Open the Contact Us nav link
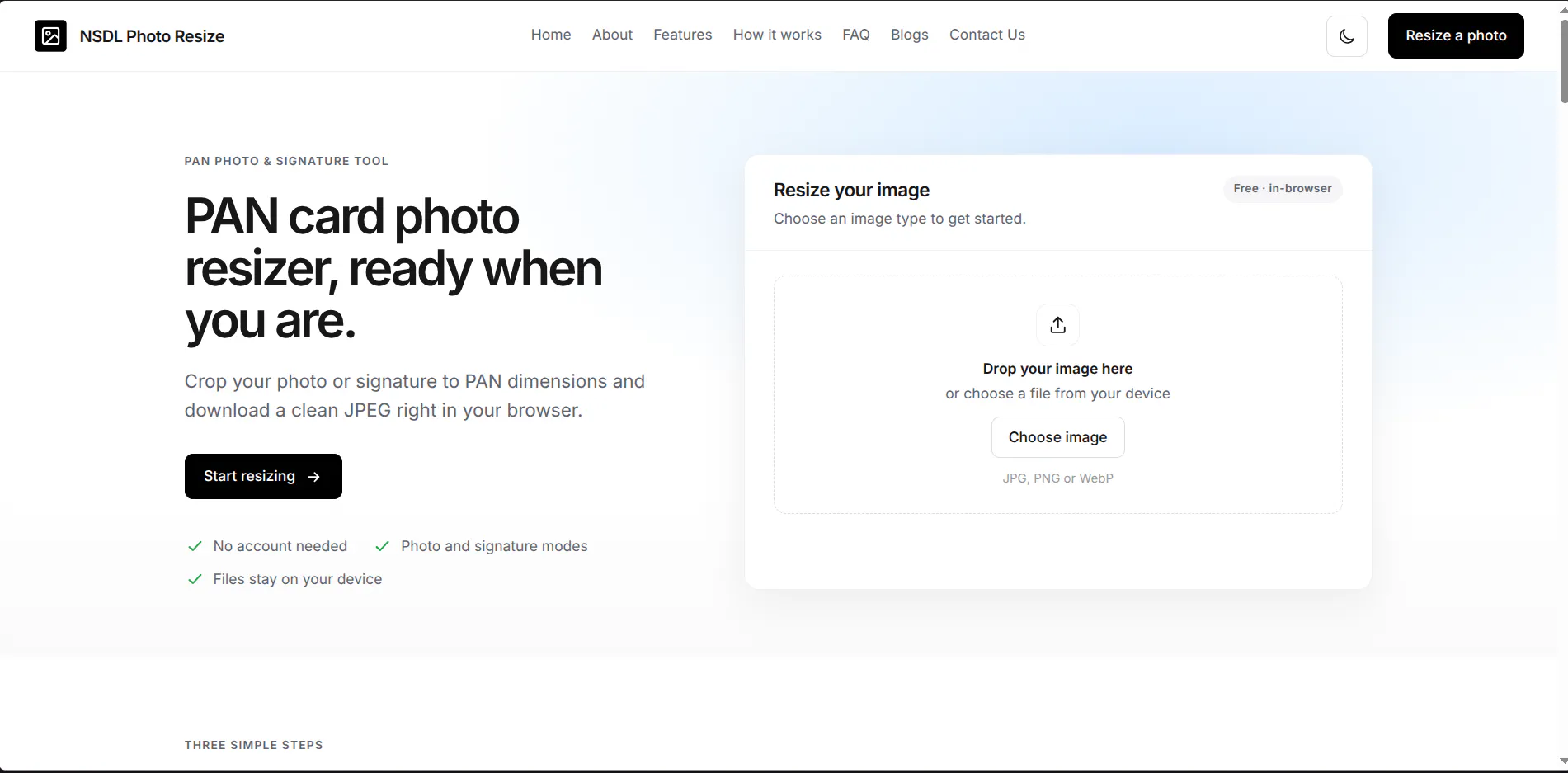 point(986,35)
